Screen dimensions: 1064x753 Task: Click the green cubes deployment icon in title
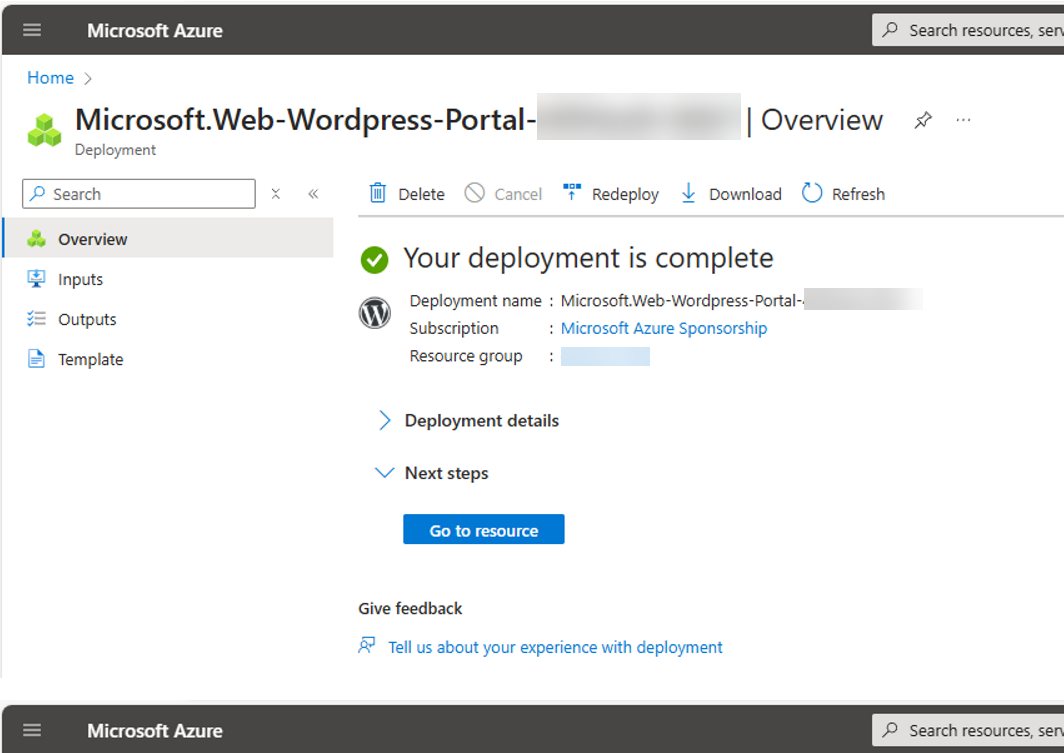click(44, 130)
